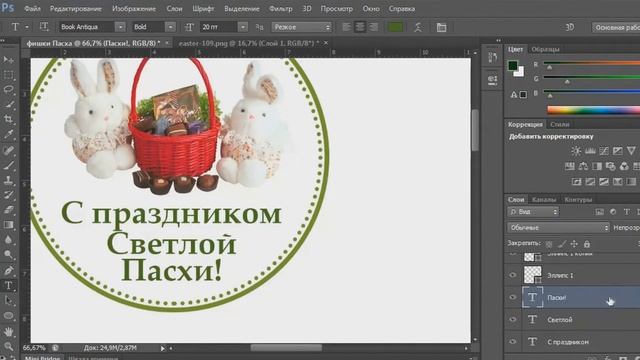Open the Book Antiqua font family dropdown
This screenshot has width=640, height=360.
coord(120,27)
